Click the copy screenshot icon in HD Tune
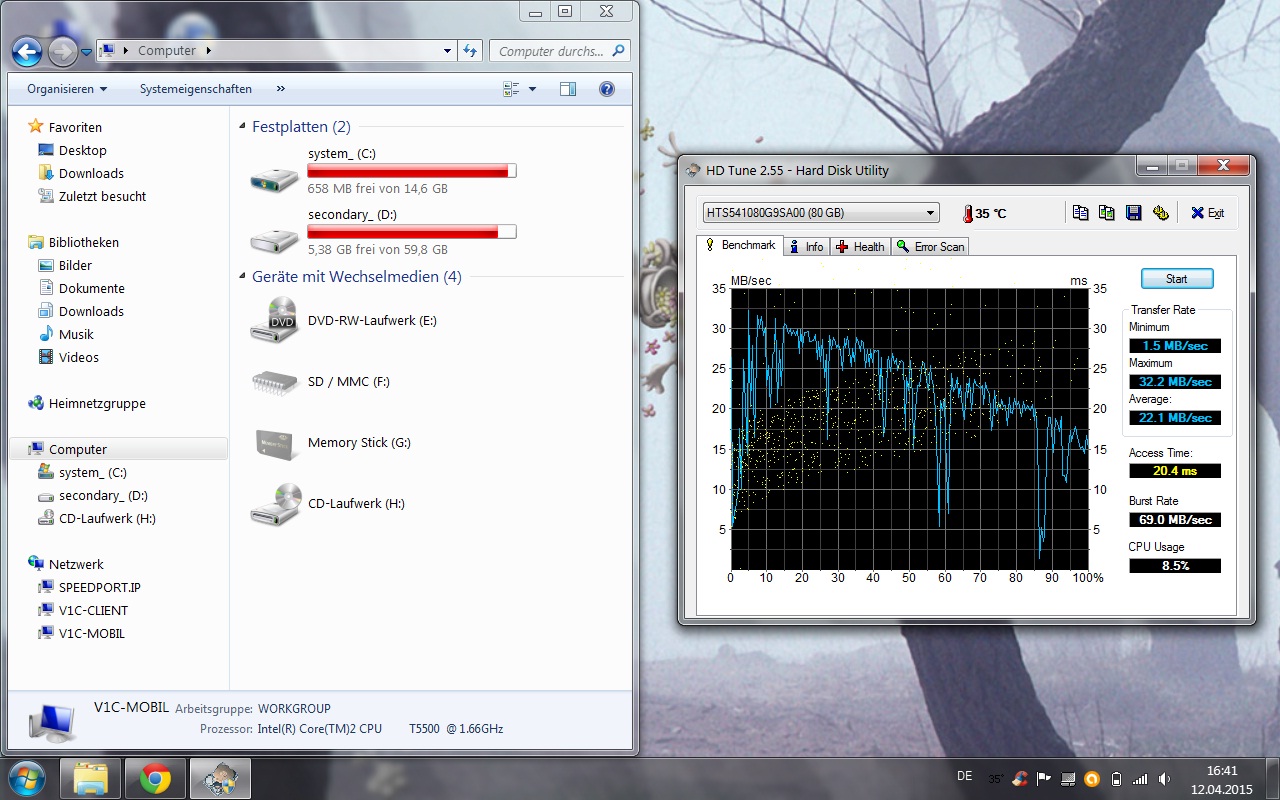Image resolution: width=1280 pixels, height=800 pixels. tap(1106, 213)
